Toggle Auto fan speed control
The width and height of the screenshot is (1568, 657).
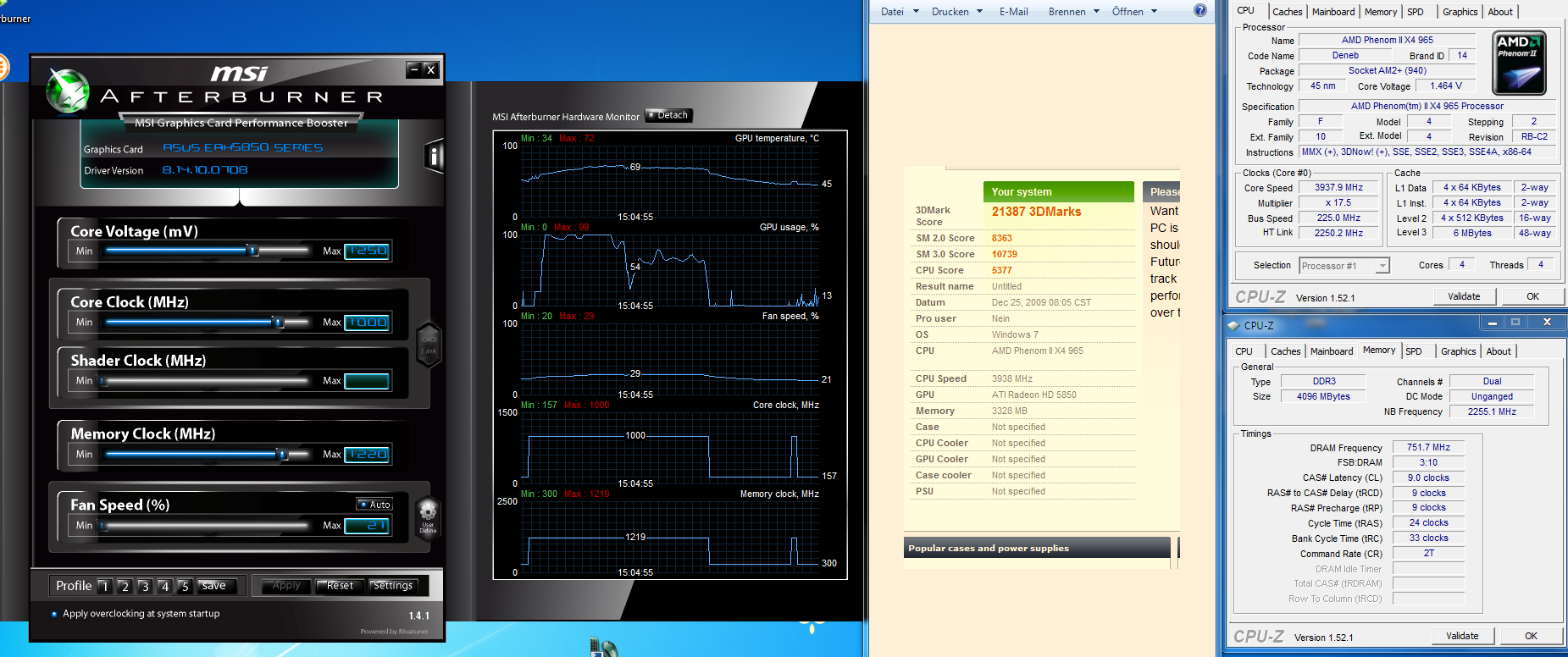click(374, 505)
